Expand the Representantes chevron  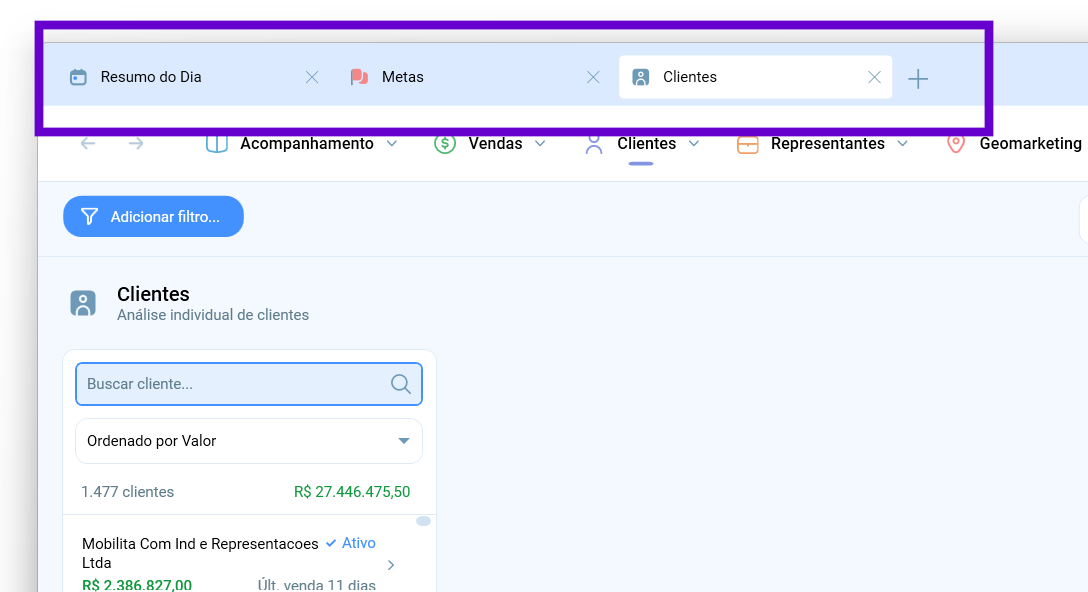[903, 144]
